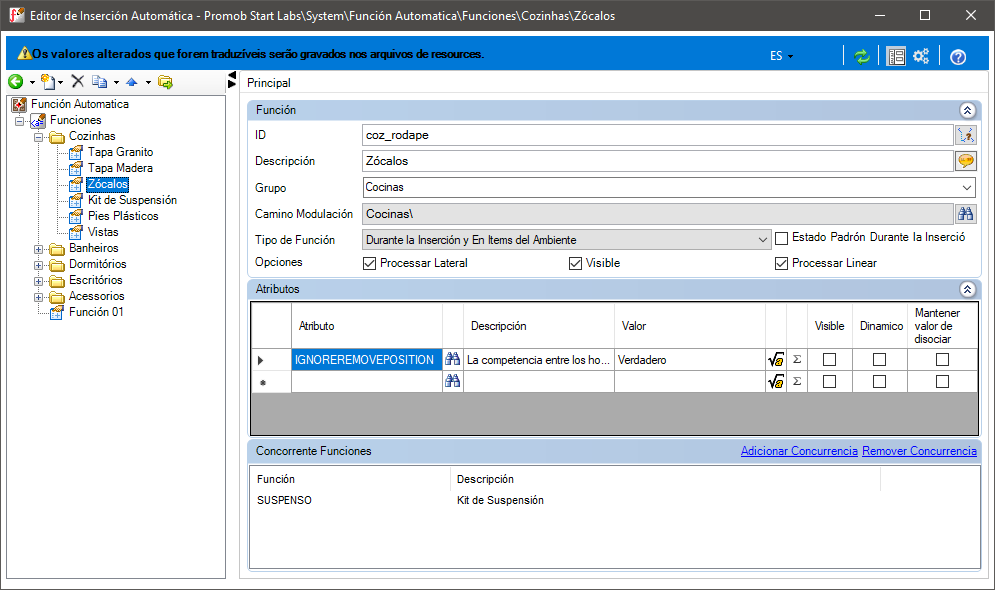Click the delete X icon in tree toolbar
This screenshot has height=601, width=995.
77,81
